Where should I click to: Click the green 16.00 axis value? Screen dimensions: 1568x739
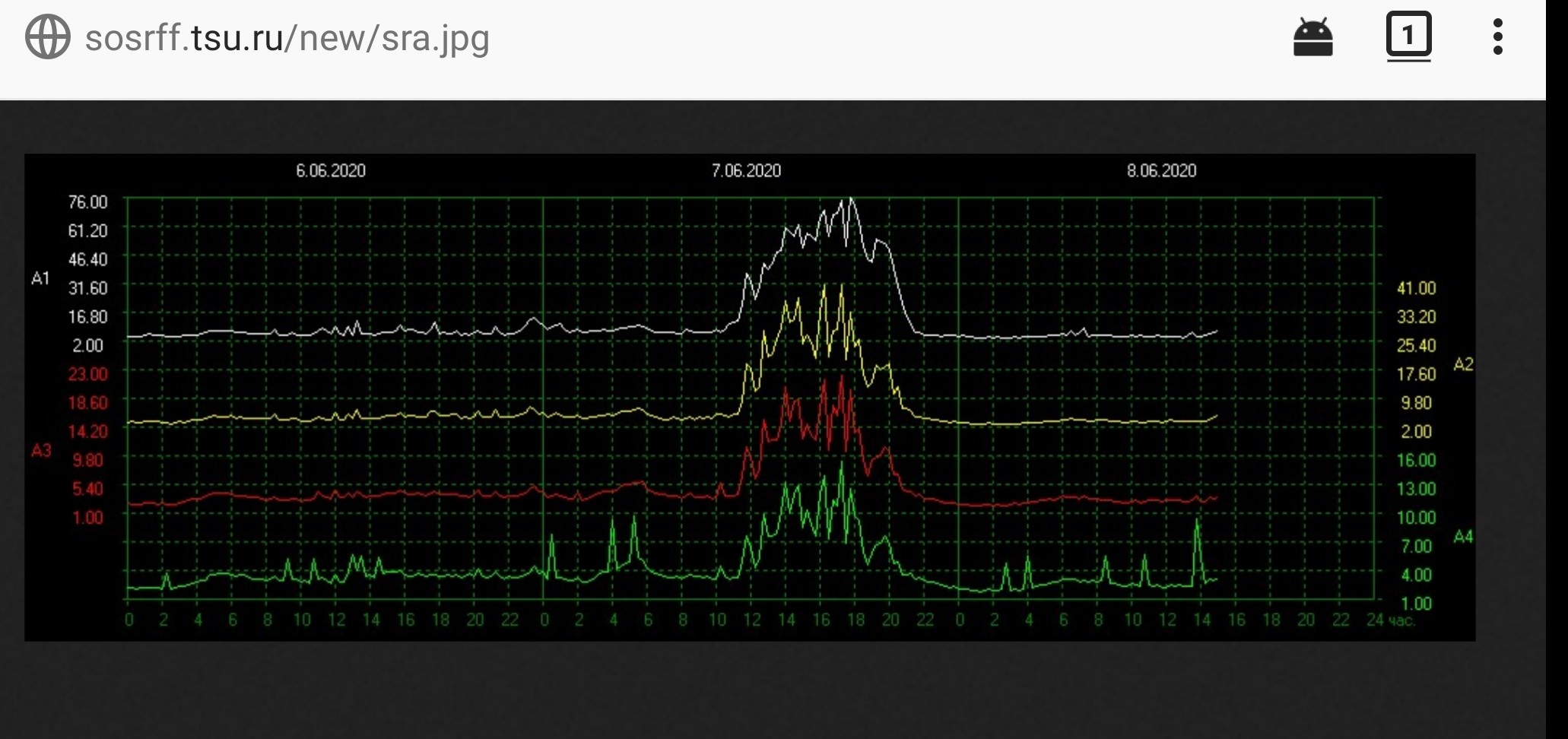[1416, 460]
